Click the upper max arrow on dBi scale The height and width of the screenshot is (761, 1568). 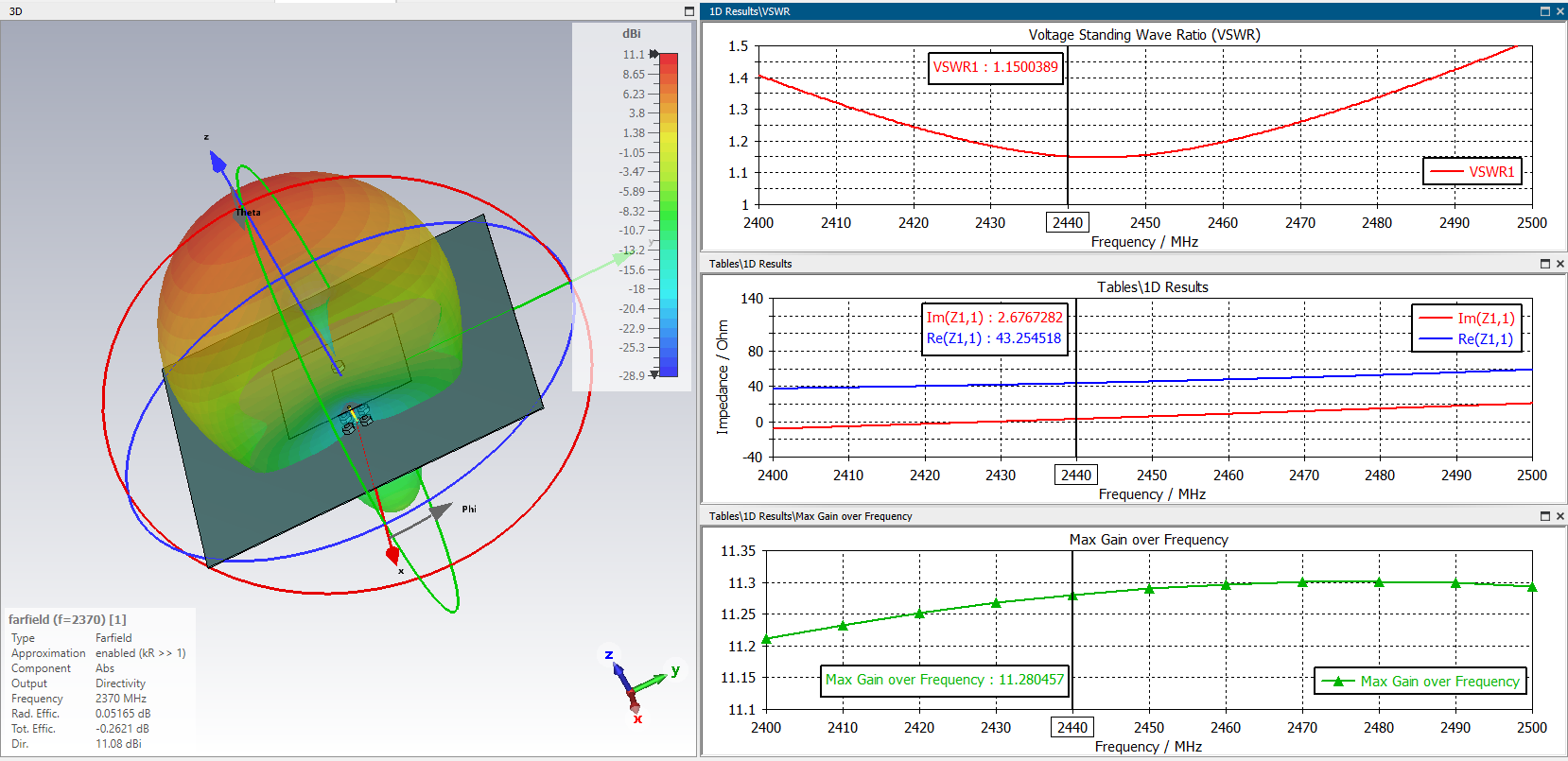pyautogui.click(x=653, y=54)
